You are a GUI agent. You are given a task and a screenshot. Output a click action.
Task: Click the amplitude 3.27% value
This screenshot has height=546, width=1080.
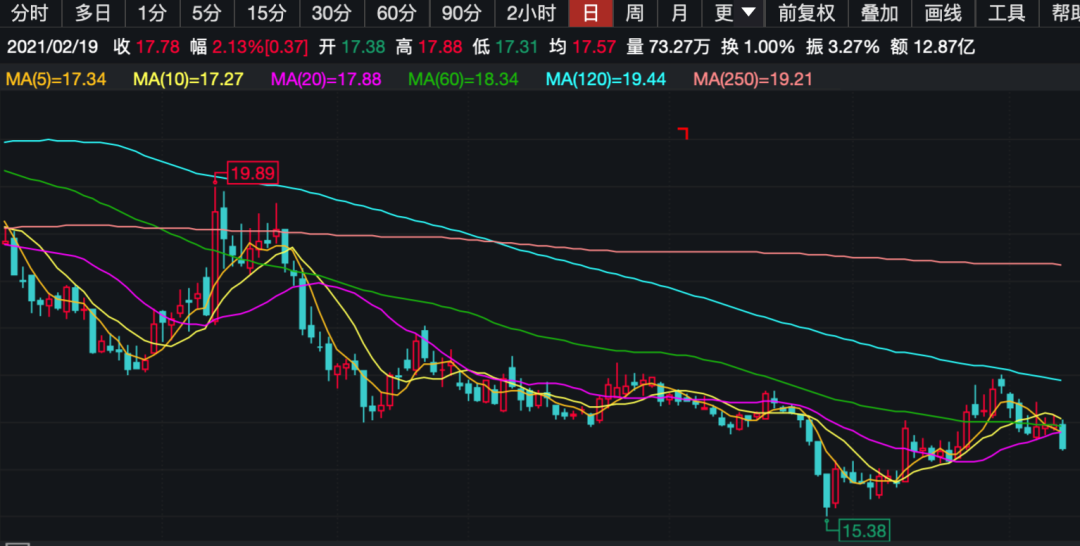tap(853, 47)
